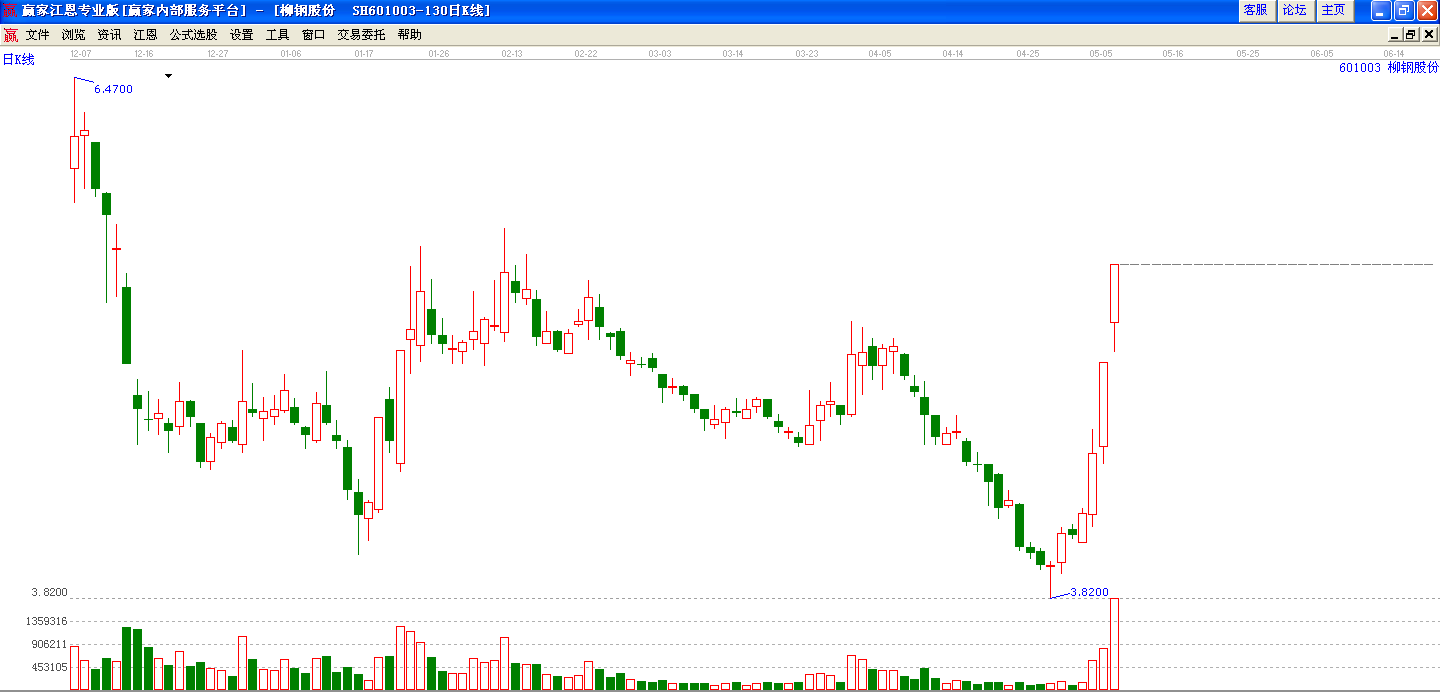Click the blue 3.8200 low price label on the chart

1089,592
